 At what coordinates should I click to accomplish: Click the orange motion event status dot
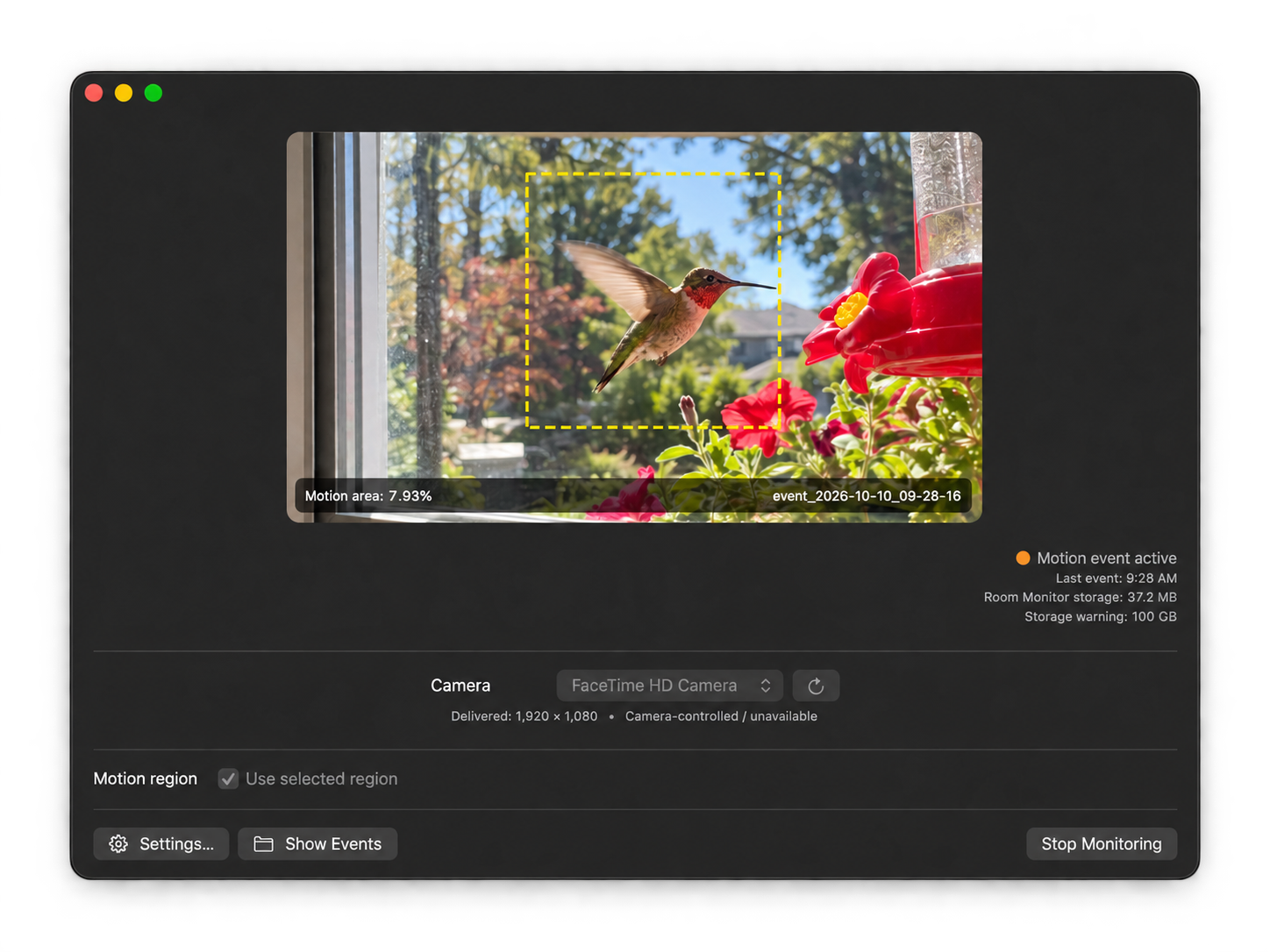(1023, 558)
